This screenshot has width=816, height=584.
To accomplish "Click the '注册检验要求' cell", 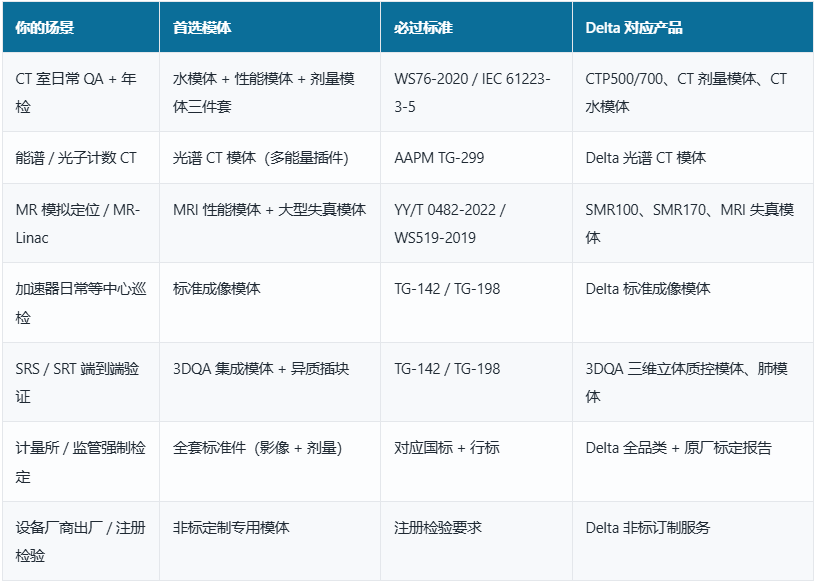I will click(x=476, y=541).
